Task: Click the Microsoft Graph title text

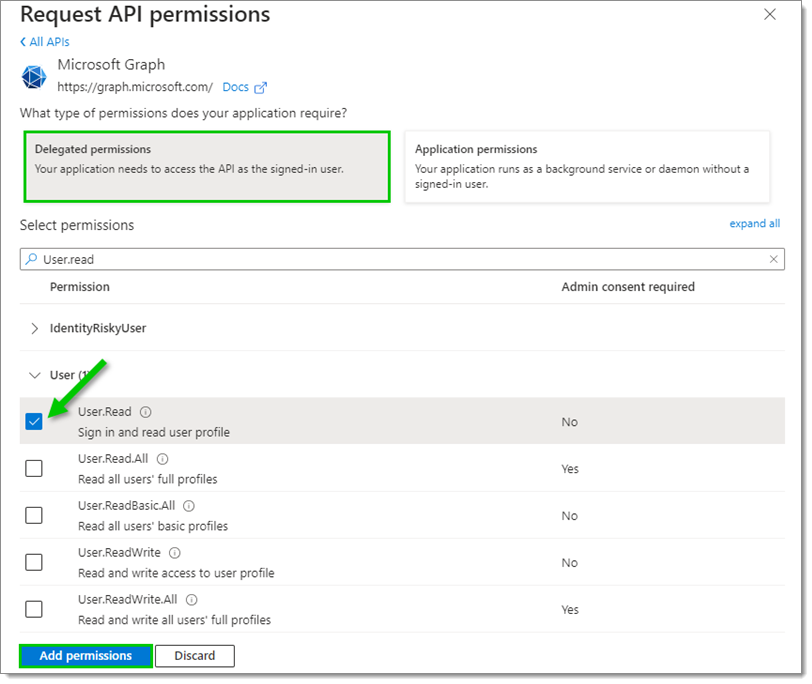Action: (111, 65)
